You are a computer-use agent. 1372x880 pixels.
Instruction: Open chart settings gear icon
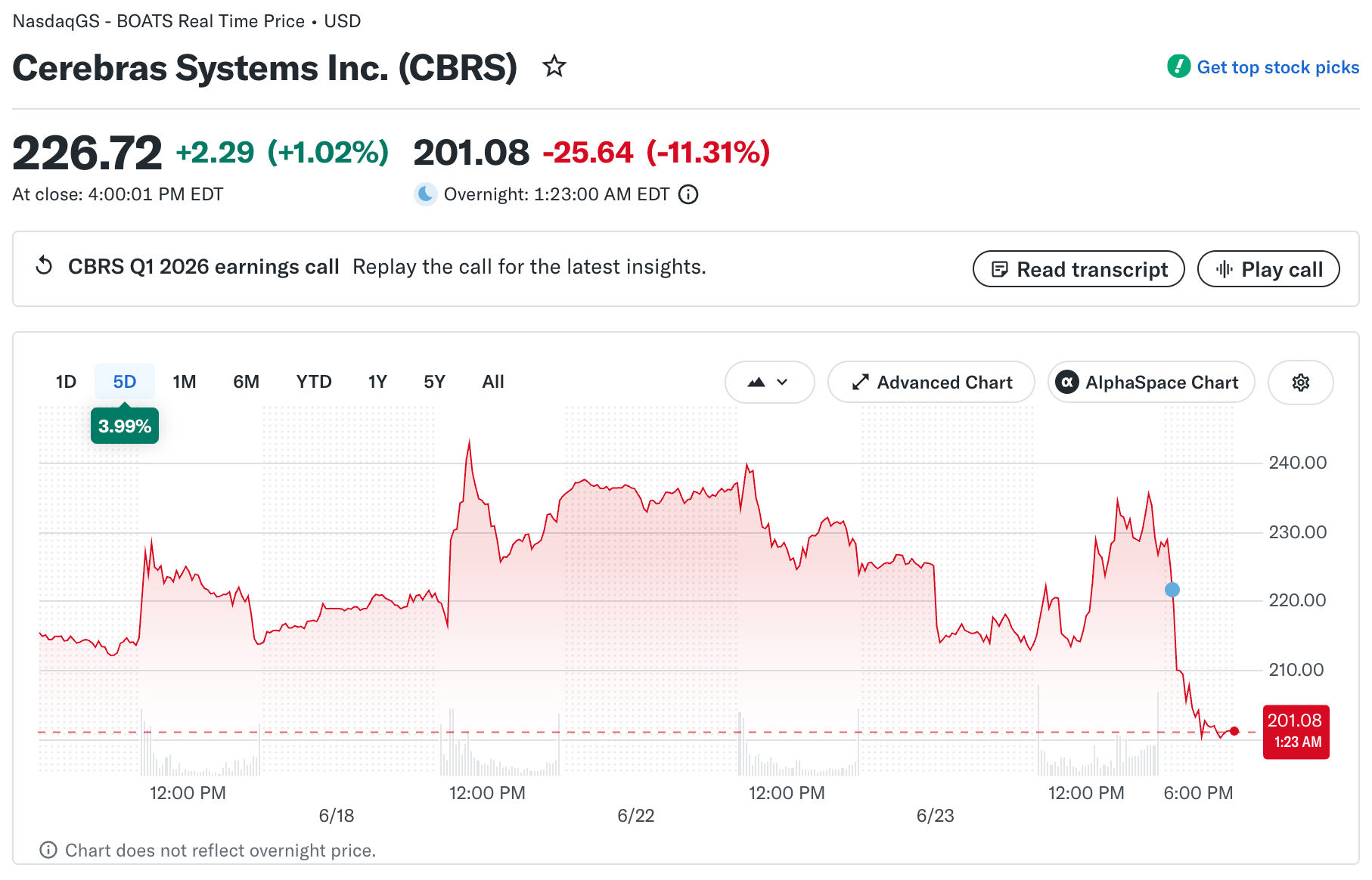coord(1300,383)
